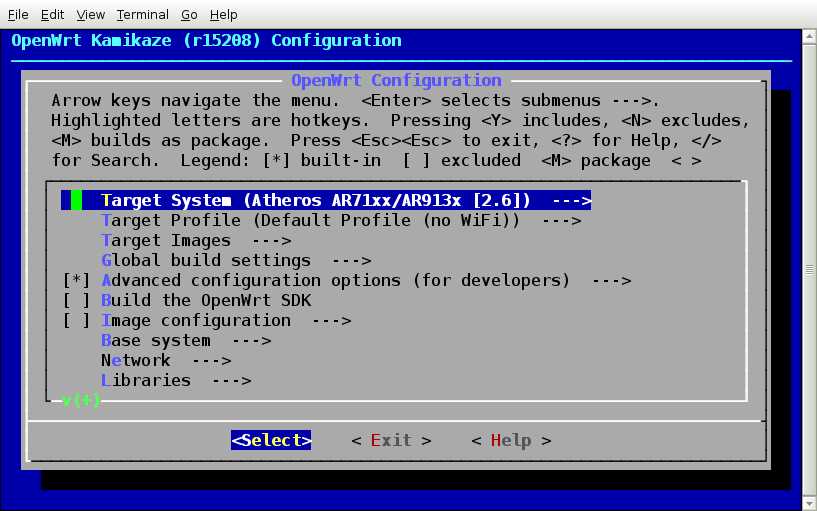Click the vertical scrollbar thumb
Screen dimensions: 817x511
point(809,270)
